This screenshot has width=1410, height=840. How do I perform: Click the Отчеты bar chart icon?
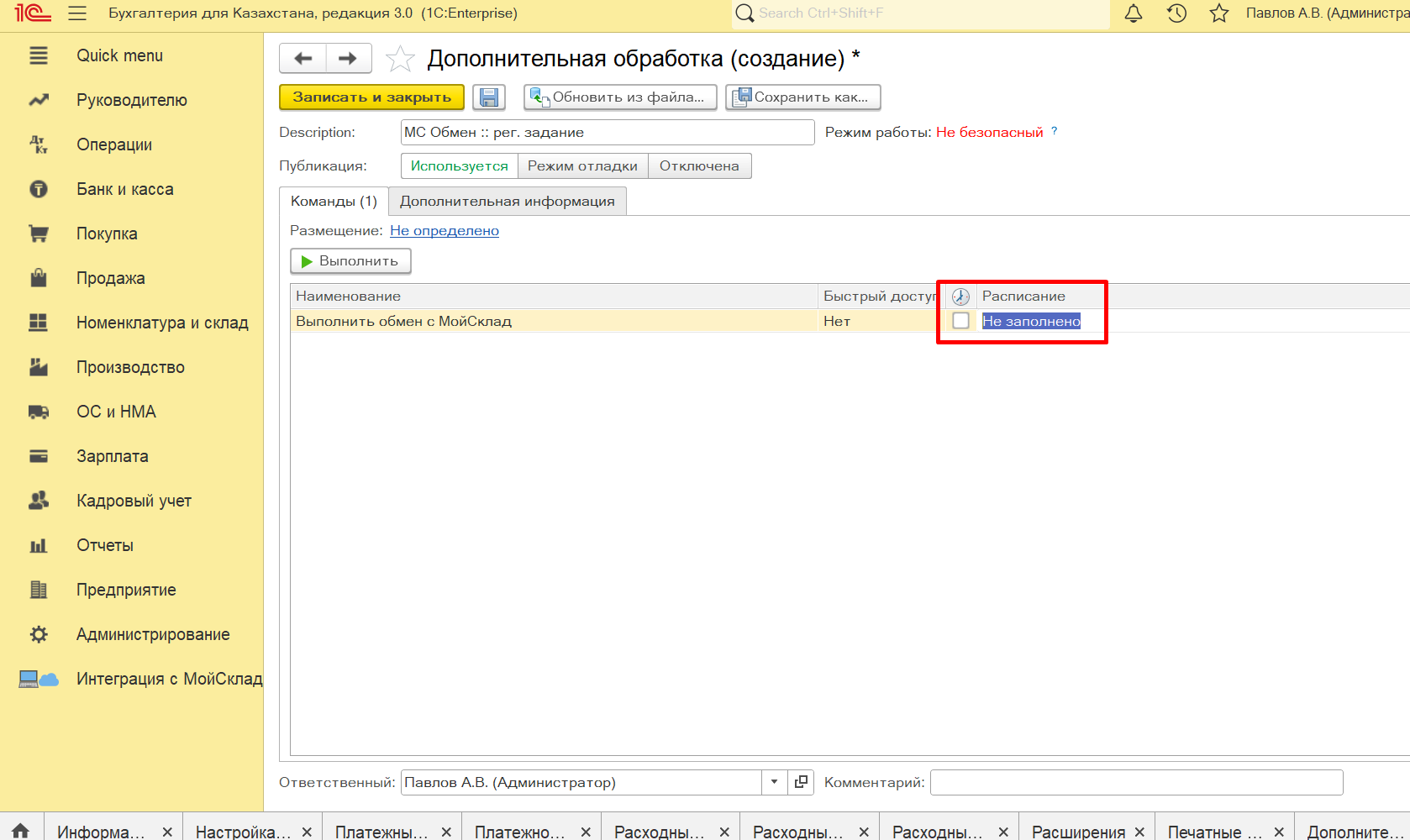[x=39, y=545]
